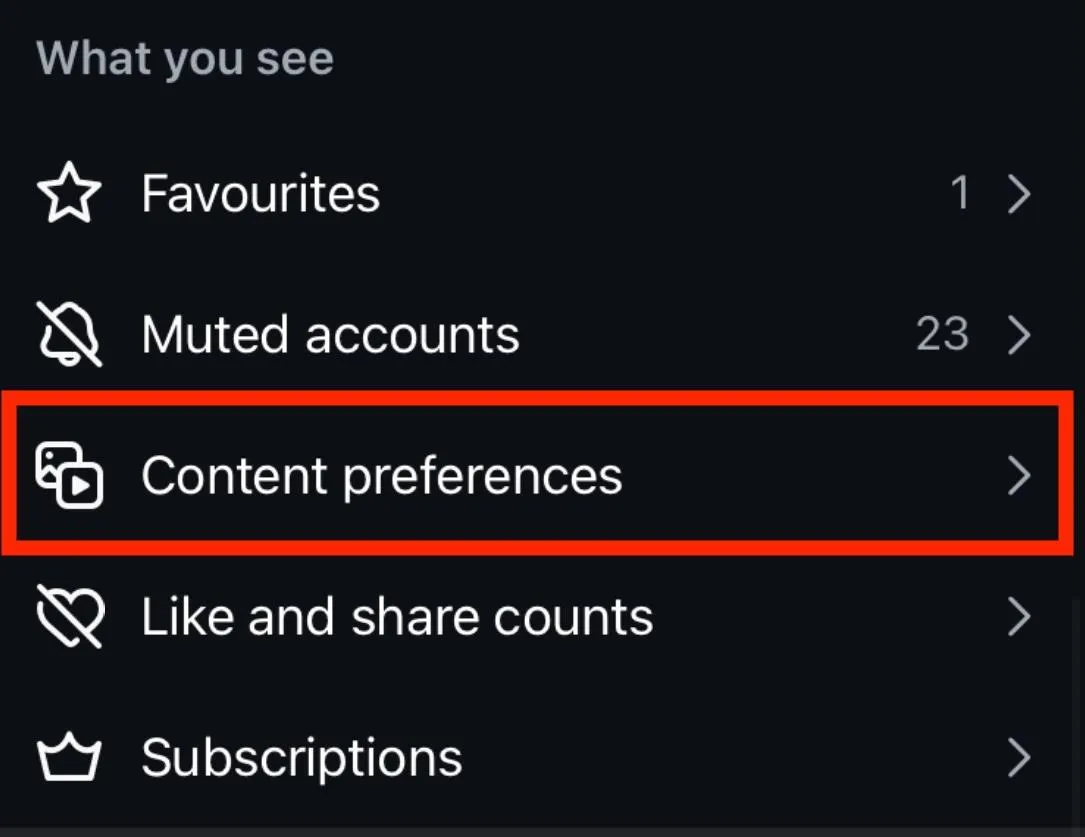Screen dimensions: 1085x837
Task: Select the Subscriptions text label
Action: point(302,760)
